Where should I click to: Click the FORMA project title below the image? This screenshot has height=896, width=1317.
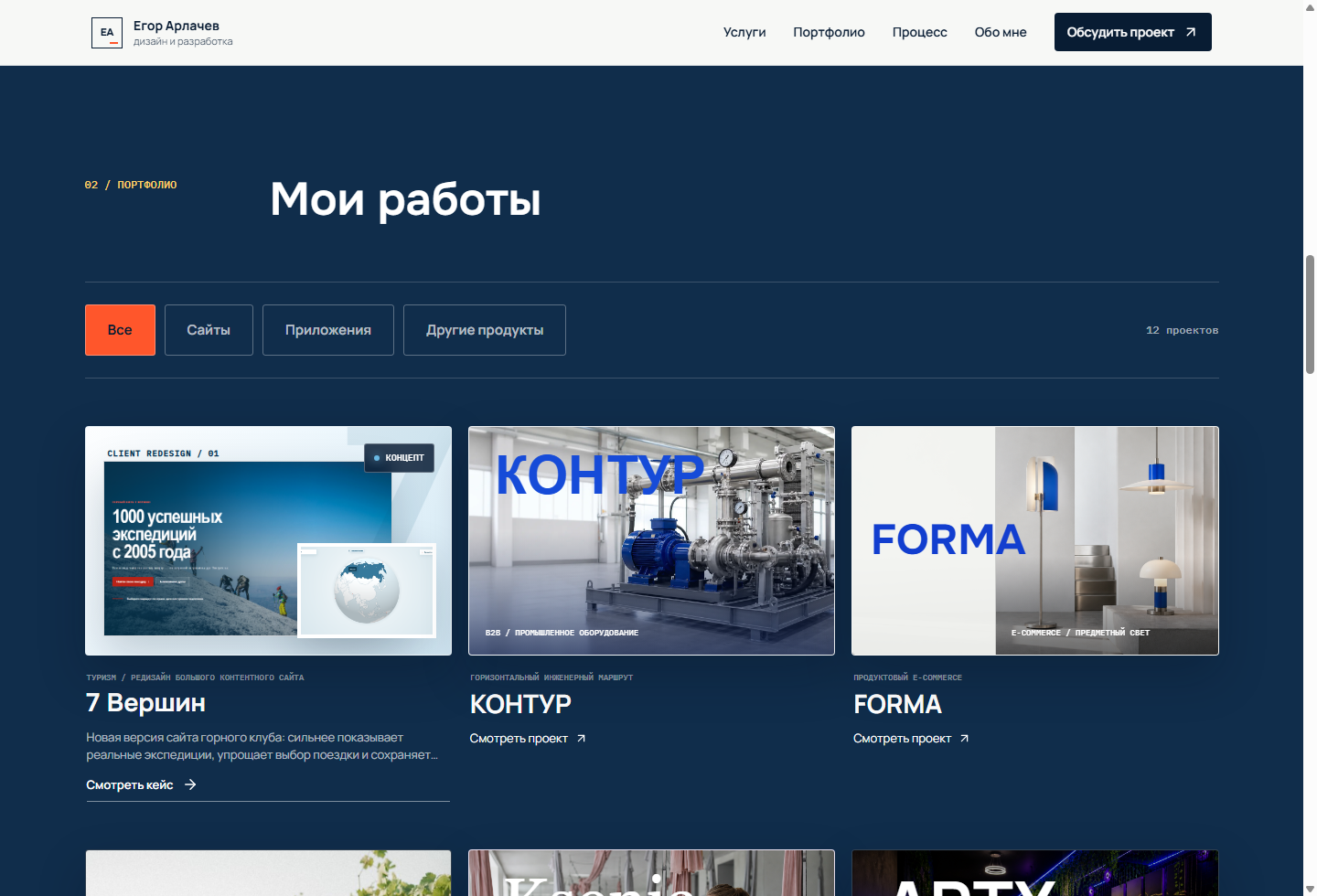(x=897, y=704)
